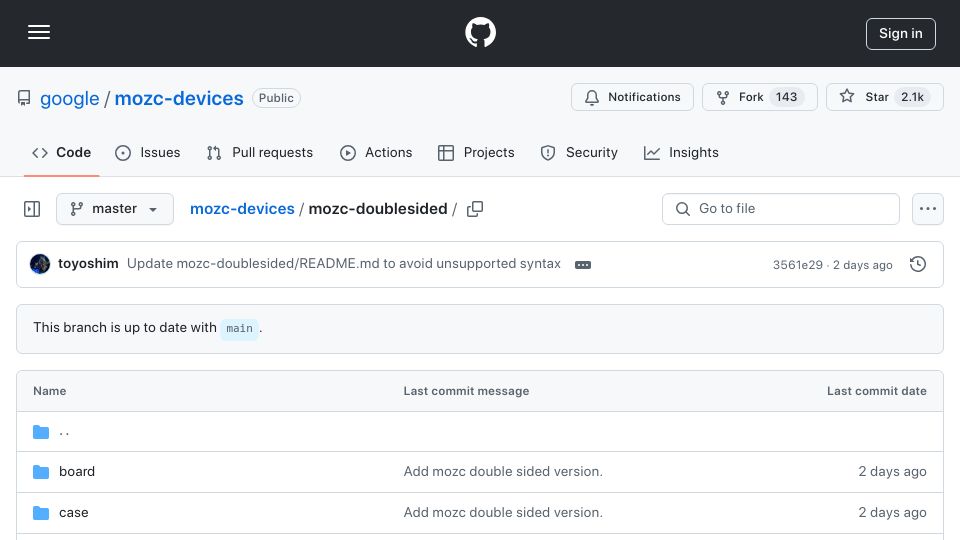This screenshot has width=960, height=540.
Task: Open the master branch dropdown
Action: click(114, 209)
